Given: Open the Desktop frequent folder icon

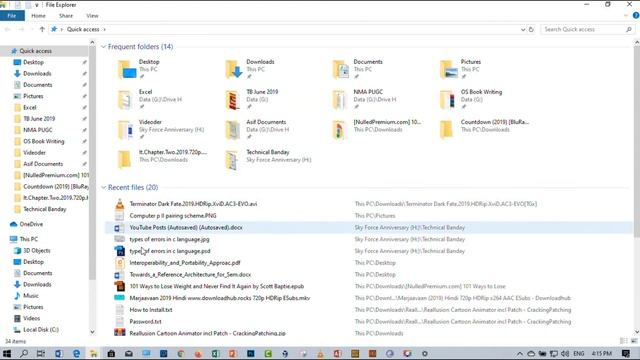Looking at the screenshot, I should click(x=127, y=69).
